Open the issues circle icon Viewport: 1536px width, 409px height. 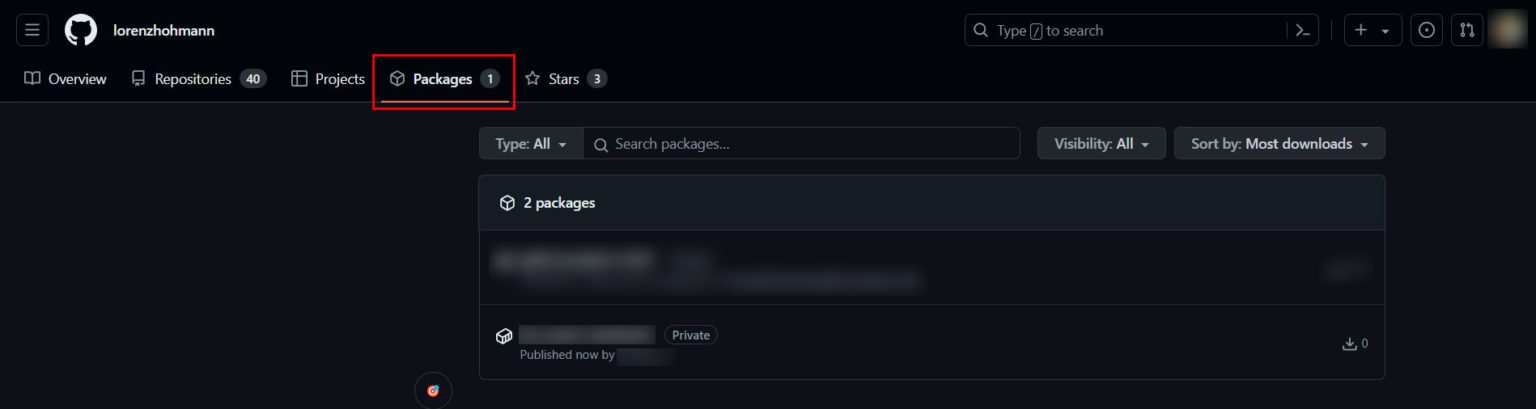[1427, 31]
